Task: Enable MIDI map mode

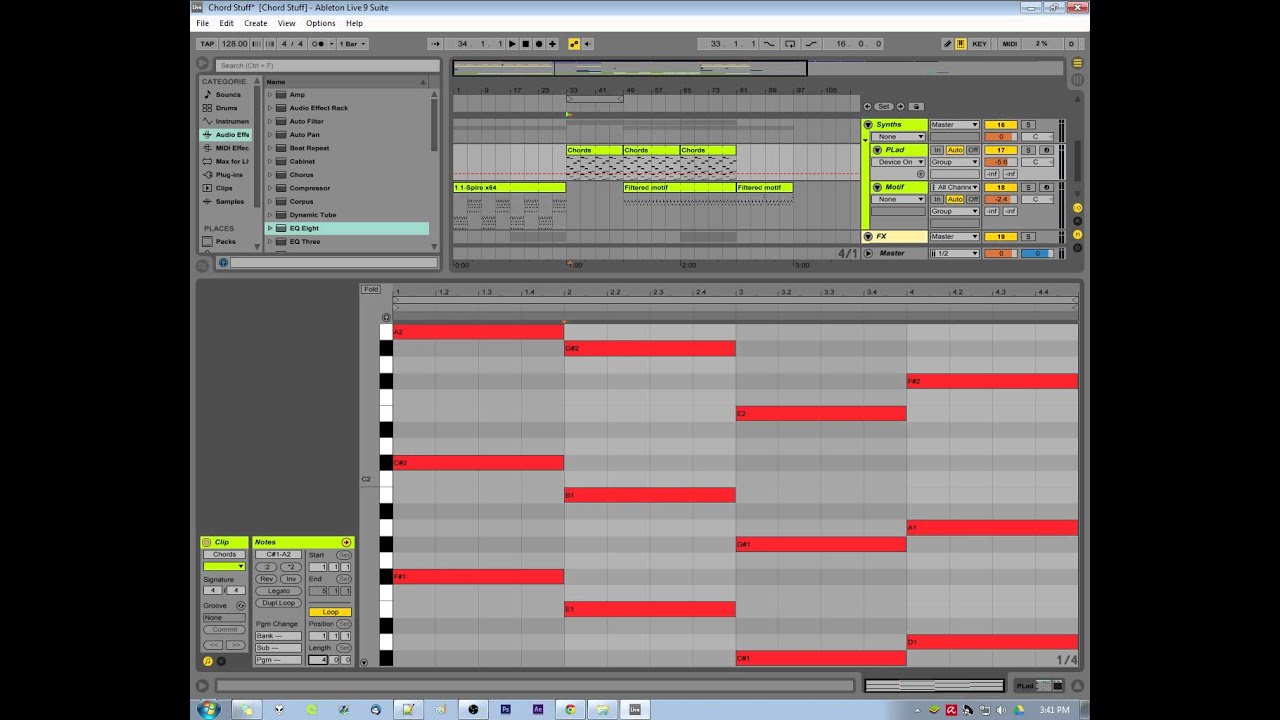Action: tap(1009, 44)
